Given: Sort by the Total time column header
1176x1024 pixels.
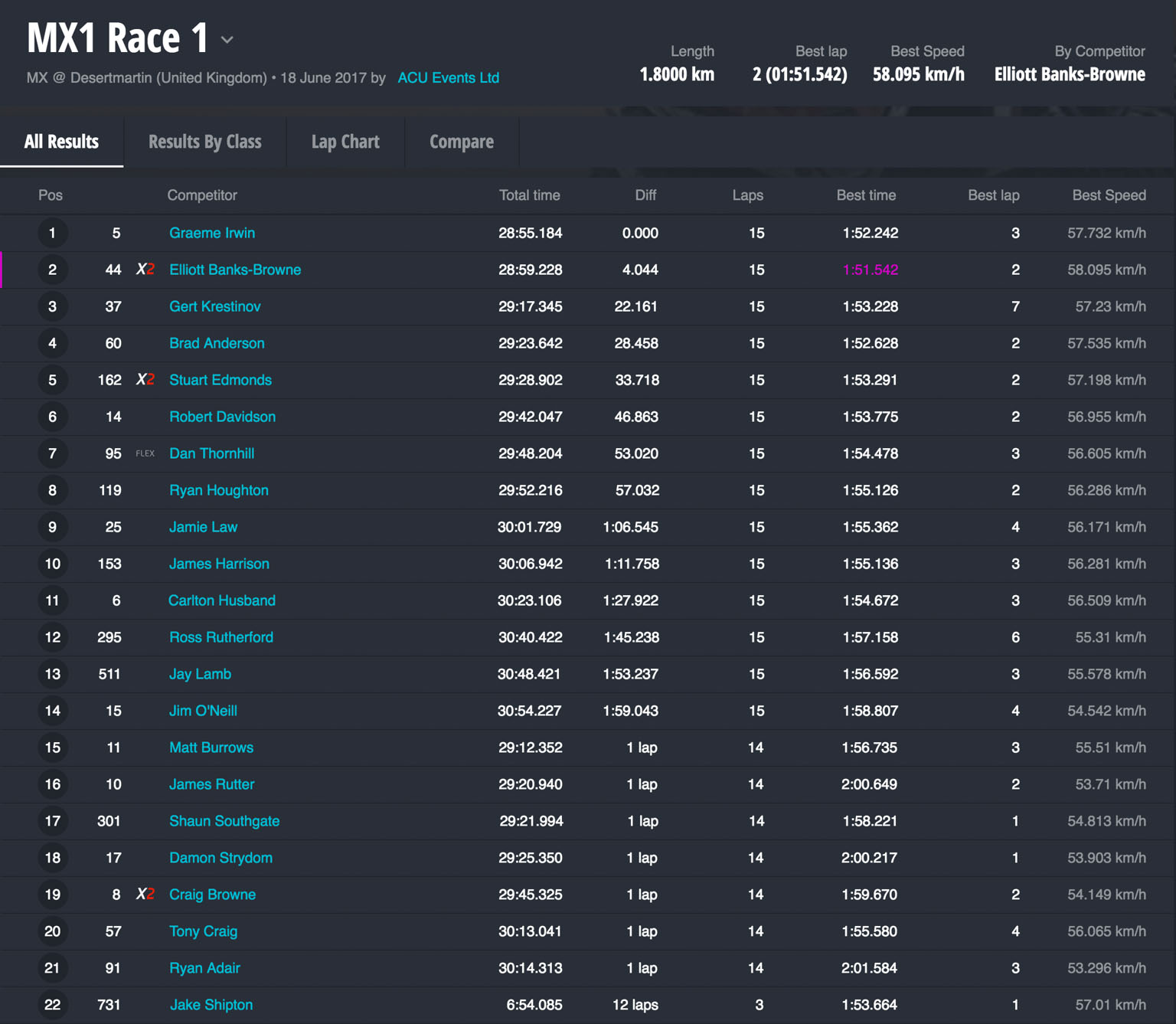Looking at the screenshot, I should [529, 195].
